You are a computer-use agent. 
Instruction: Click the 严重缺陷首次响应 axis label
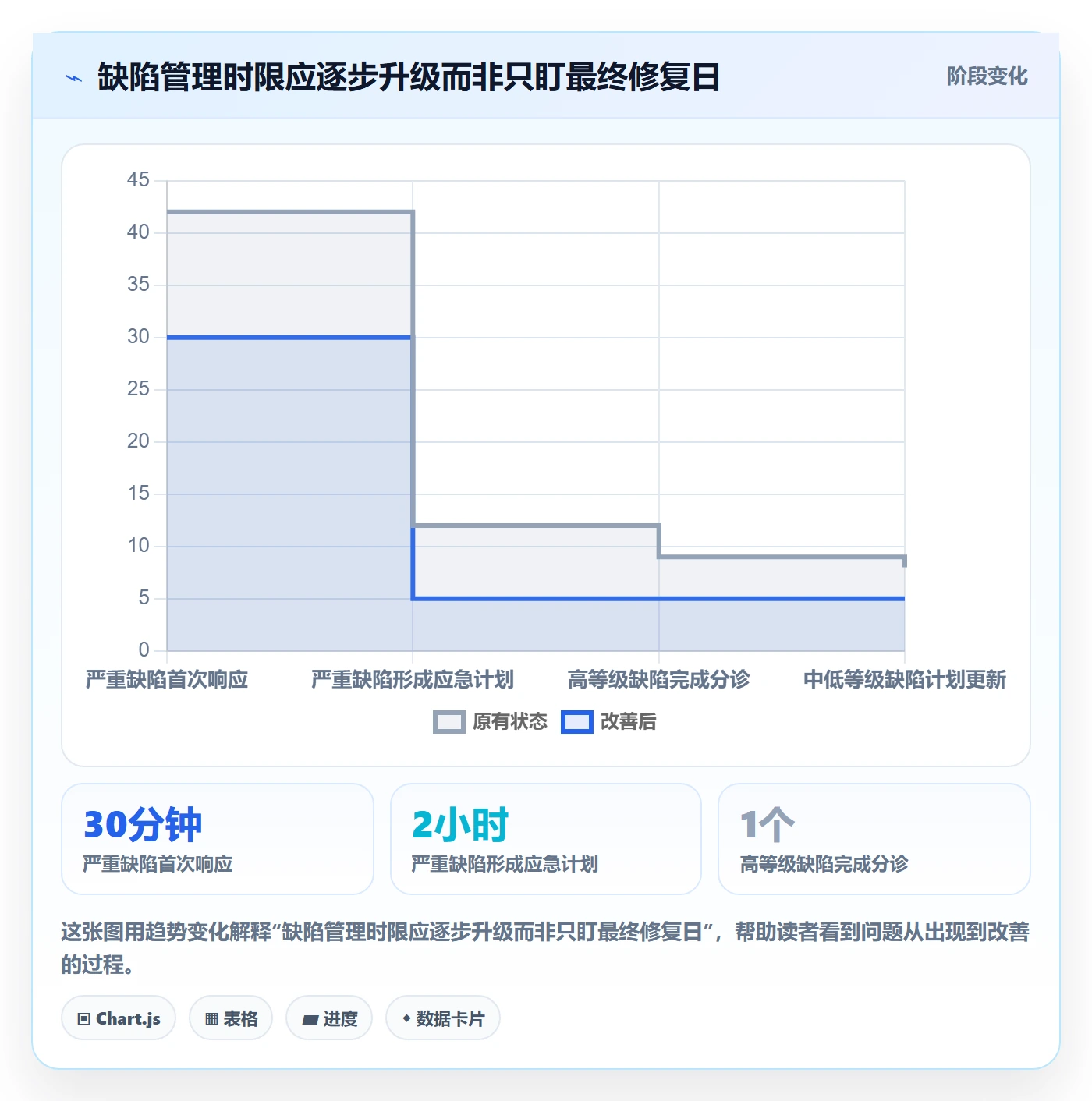167,680
